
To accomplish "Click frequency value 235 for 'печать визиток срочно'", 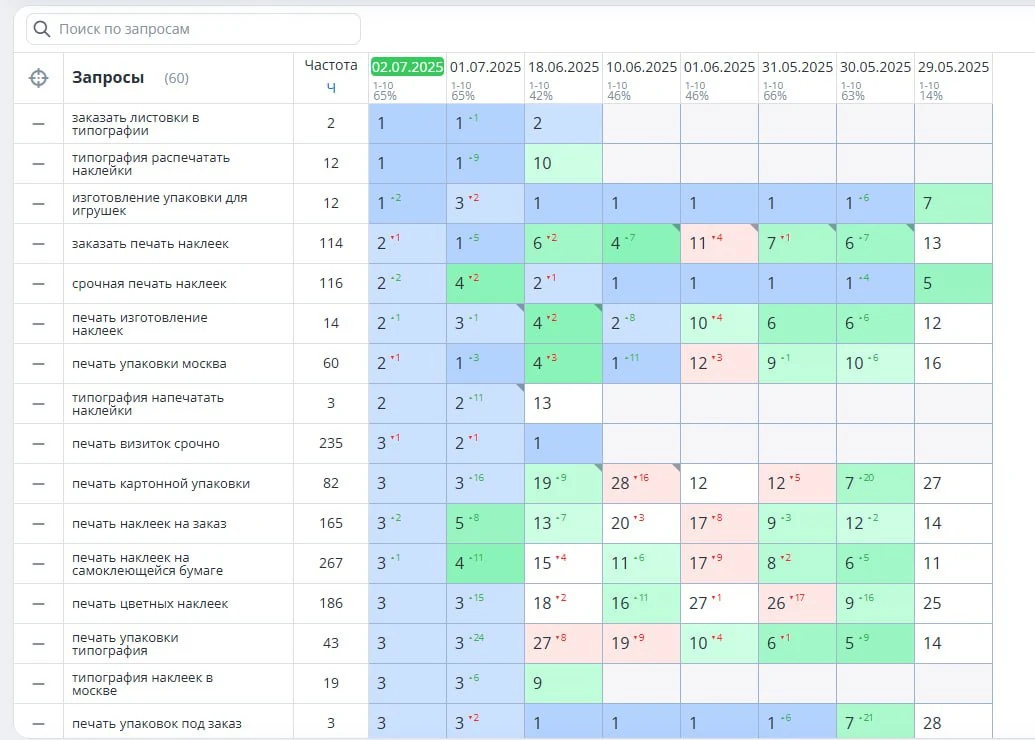I will (x=331, y=444).
